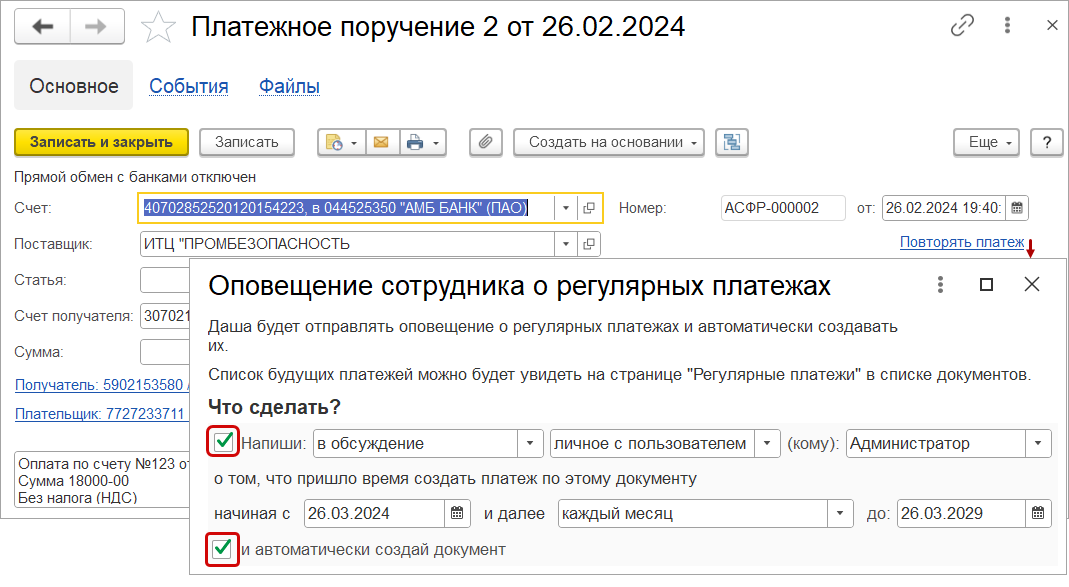This screenshot has height=587, width=1069.
Task: Toggle the и автоматически создай документ checkbox
Action: click(222, 549)
